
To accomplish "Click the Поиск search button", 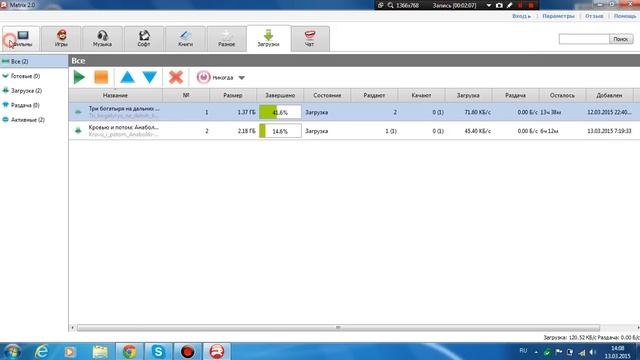I will click(x=621, y=39).
